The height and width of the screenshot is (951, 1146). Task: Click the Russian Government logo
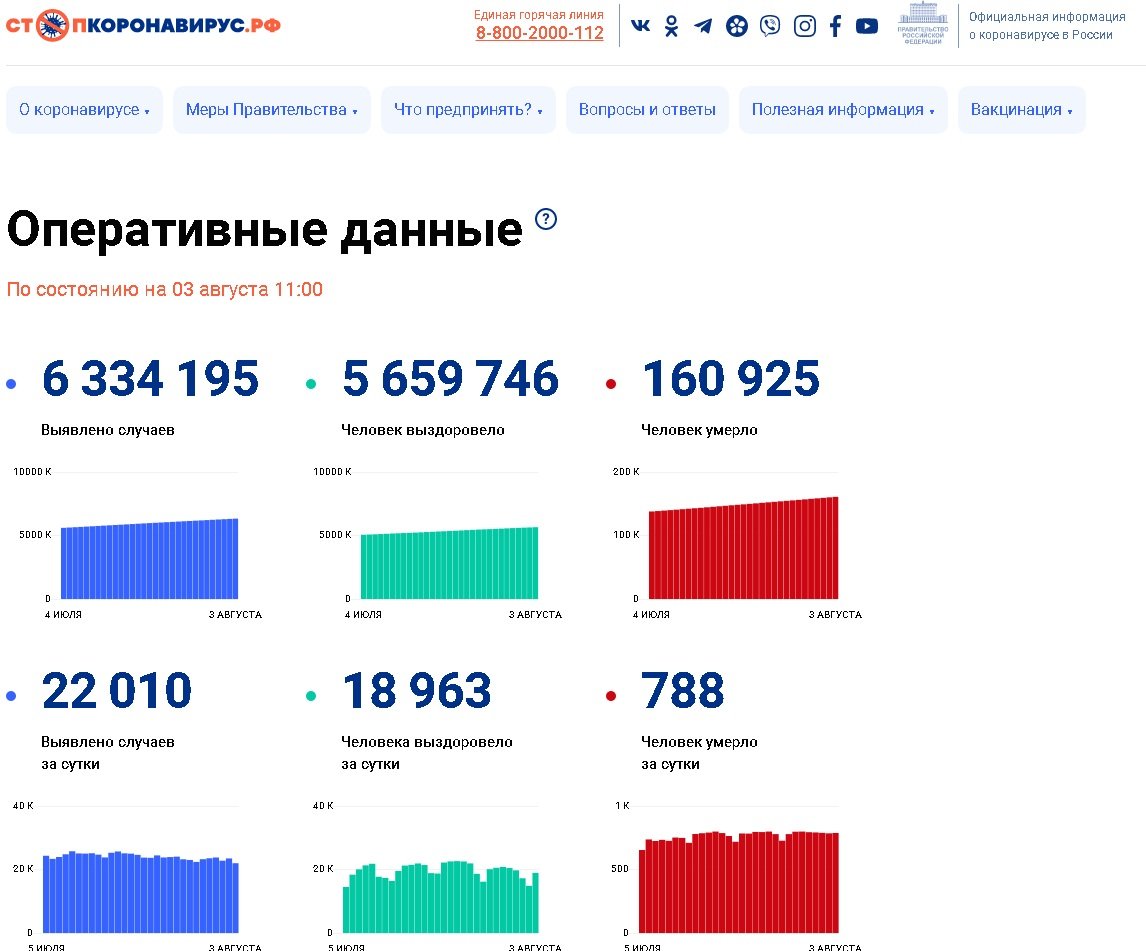pyautogui.click(x=923, y=26)
